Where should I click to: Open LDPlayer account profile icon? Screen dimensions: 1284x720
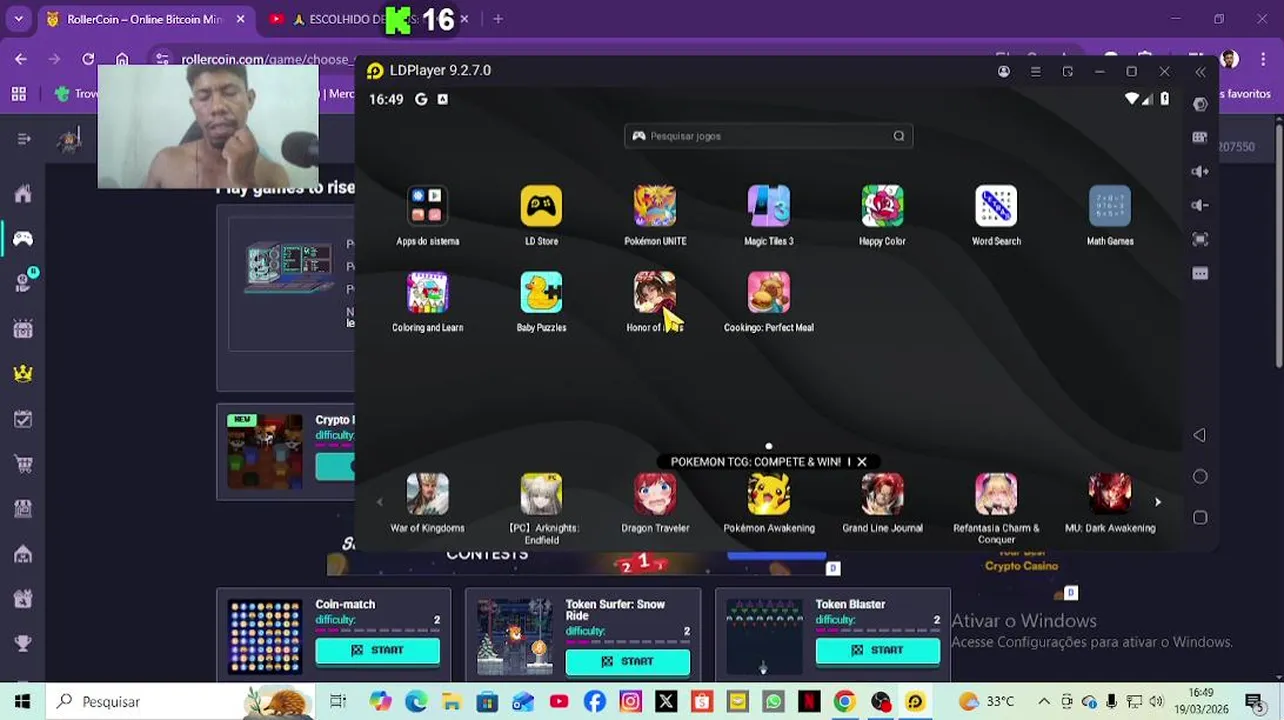click(x=1003, y=71)
